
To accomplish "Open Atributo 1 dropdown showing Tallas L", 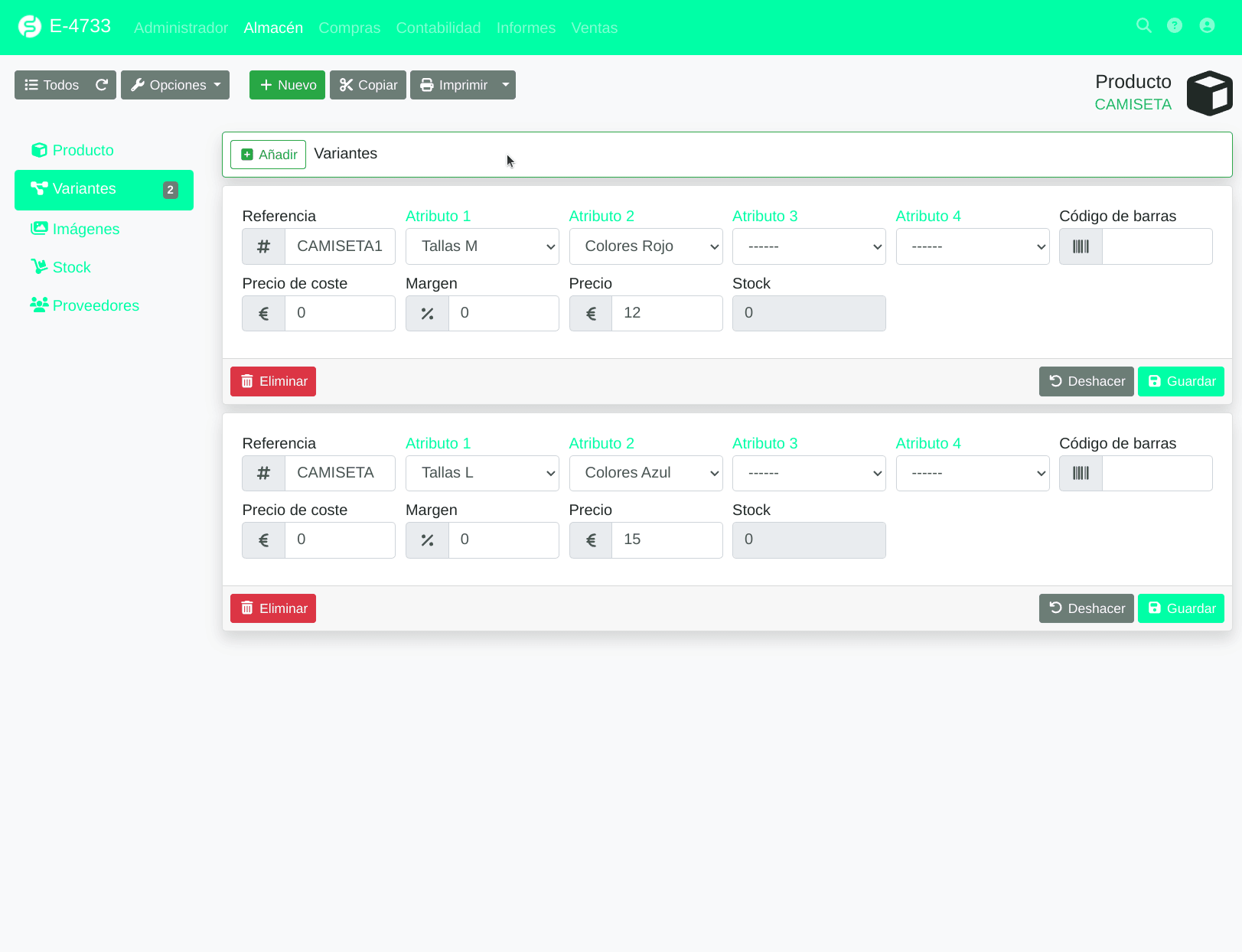I will [x=482, y=473].
